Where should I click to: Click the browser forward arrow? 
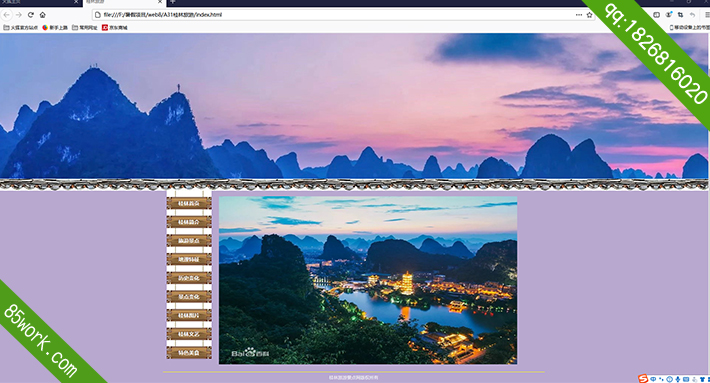coord(19,15)
